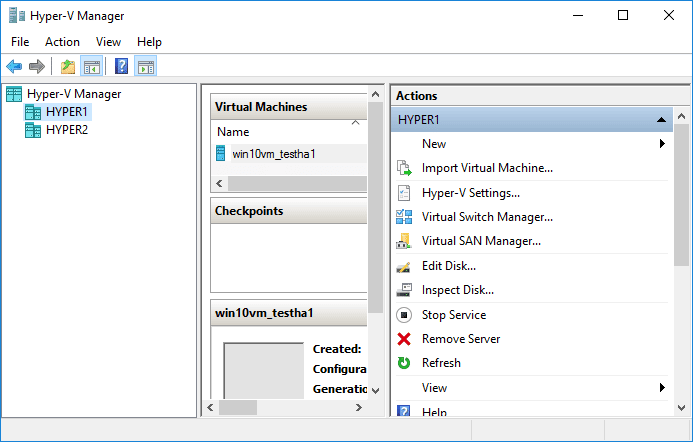Open Virtual Switch Manager... action
Image resolution: width=693 pixels, height=442 pixels.
click(487, 217)
